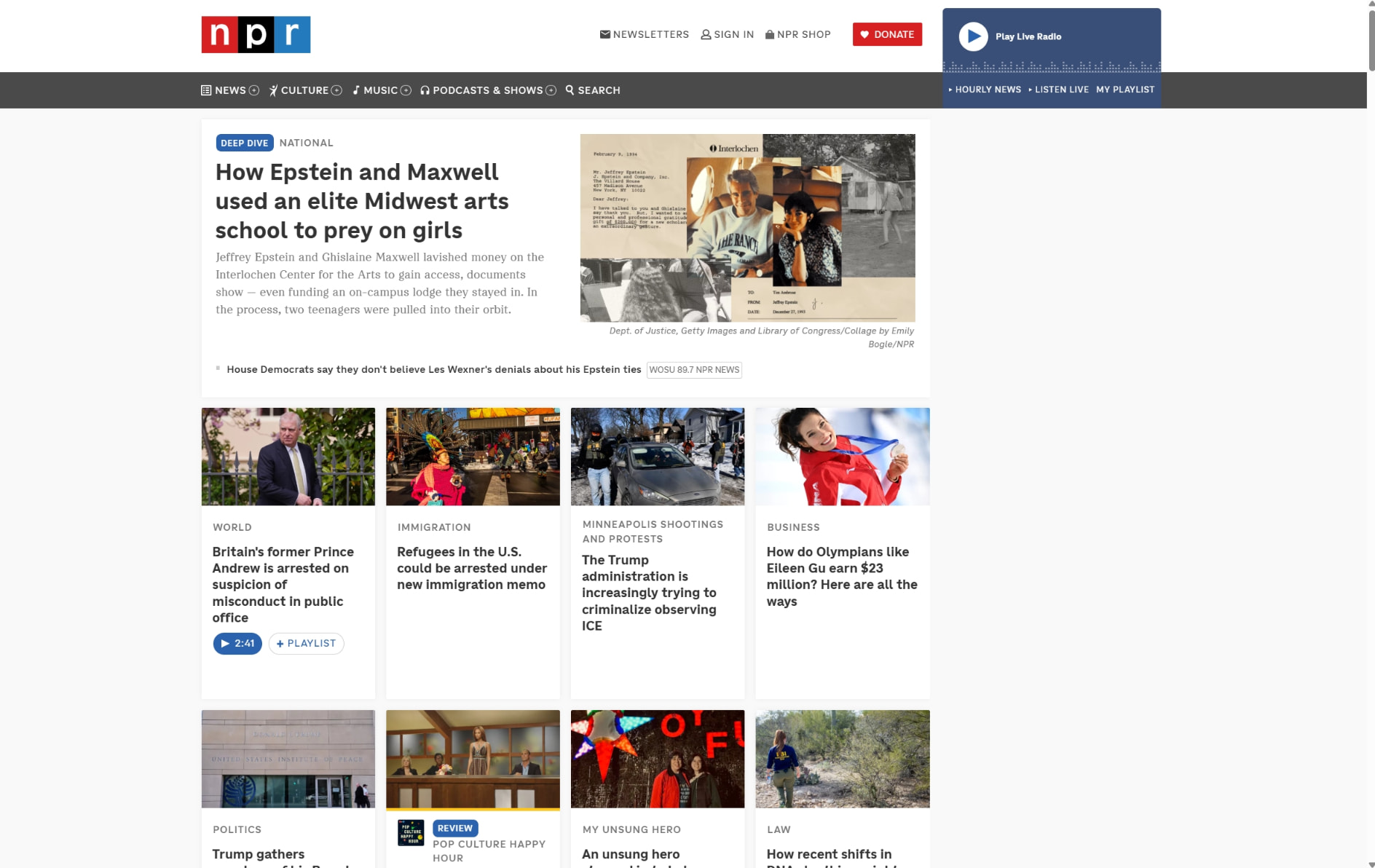Open the desert hiker photo
The image size is (1375, 868).
(x=843, y=759)
